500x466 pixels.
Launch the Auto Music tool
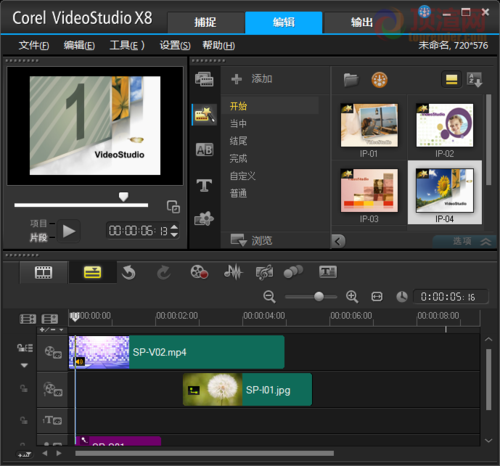[264, 272]
